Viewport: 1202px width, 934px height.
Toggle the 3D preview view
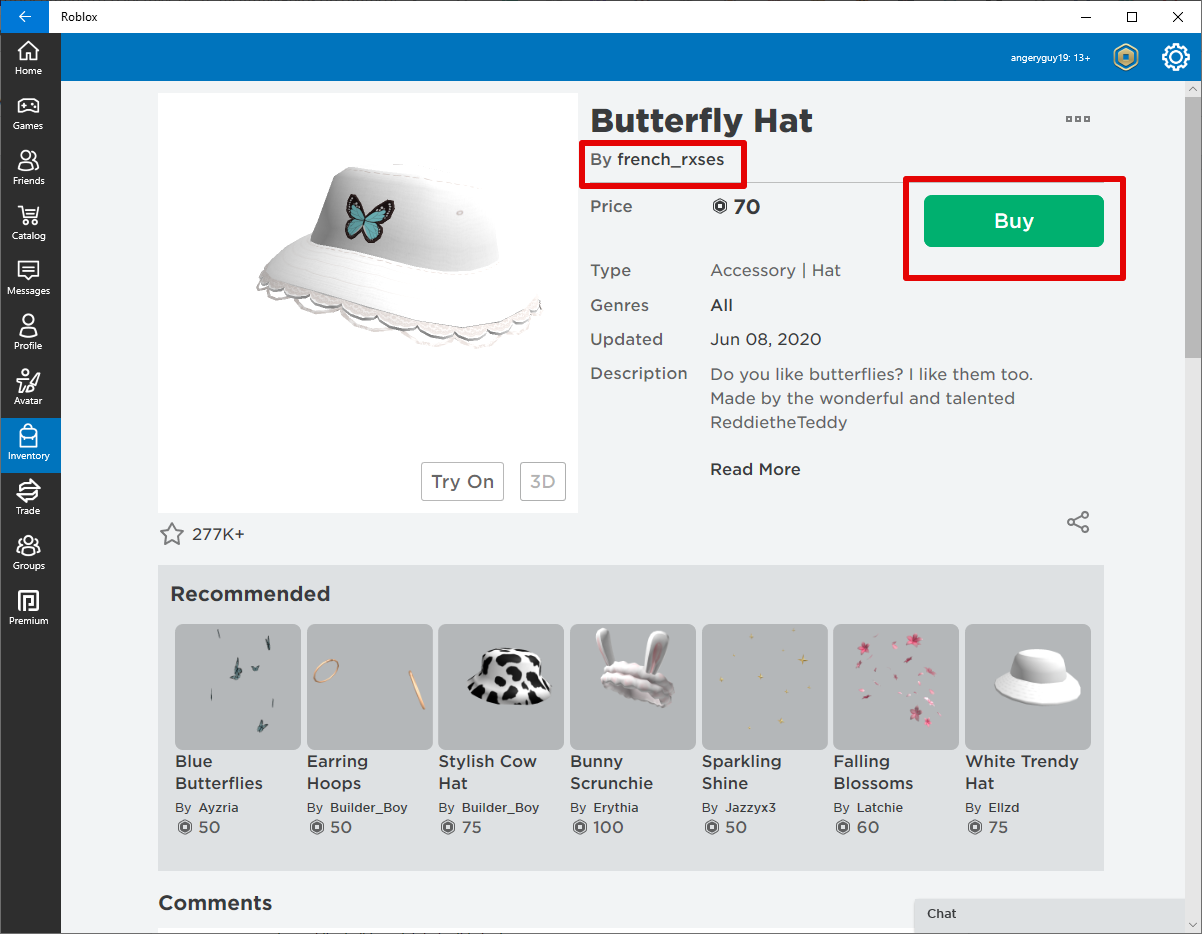[543, 482]
